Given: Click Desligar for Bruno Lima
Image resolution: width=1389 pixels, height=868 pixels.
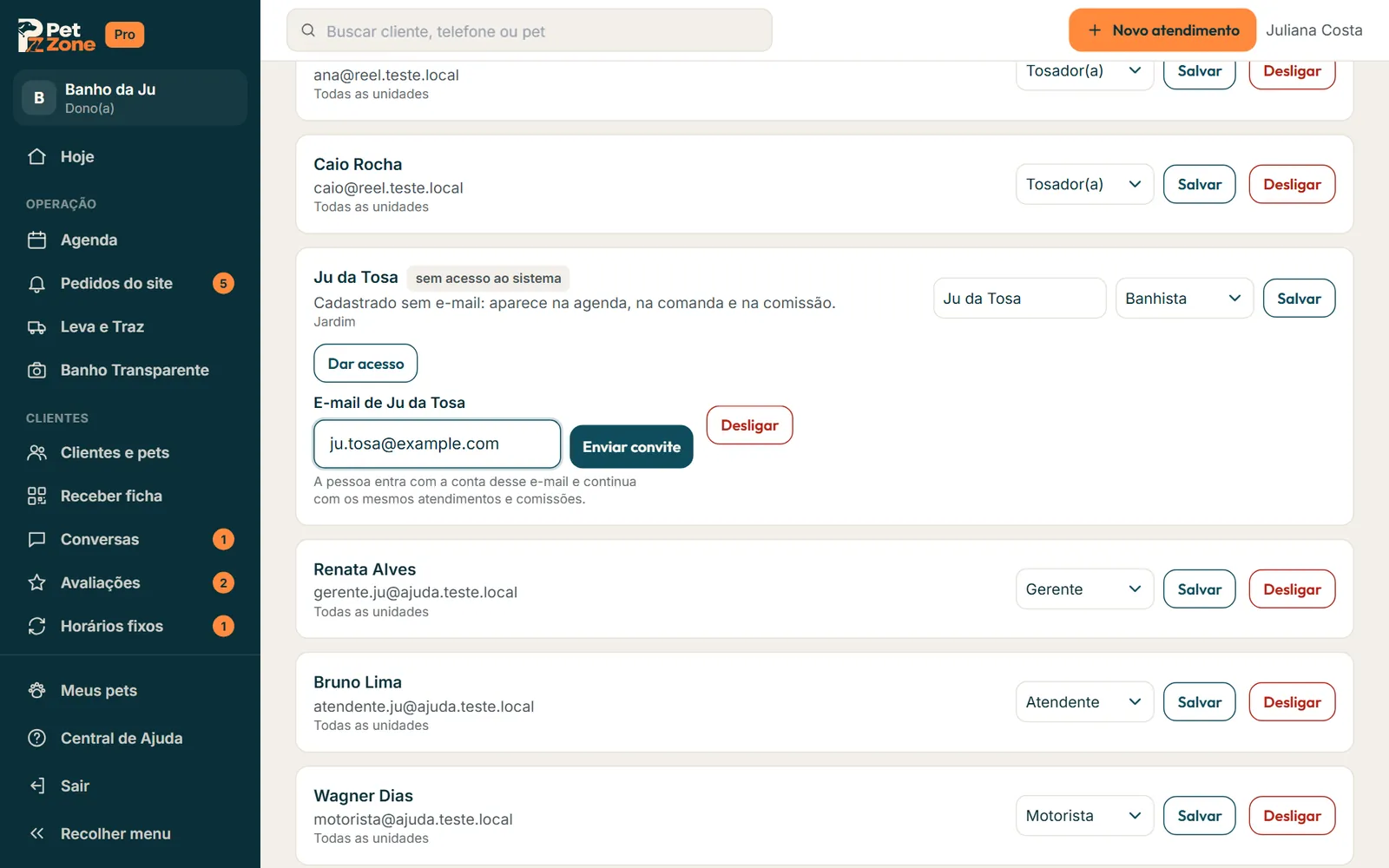Looking at the screenshot, I should coord(1292,702).
